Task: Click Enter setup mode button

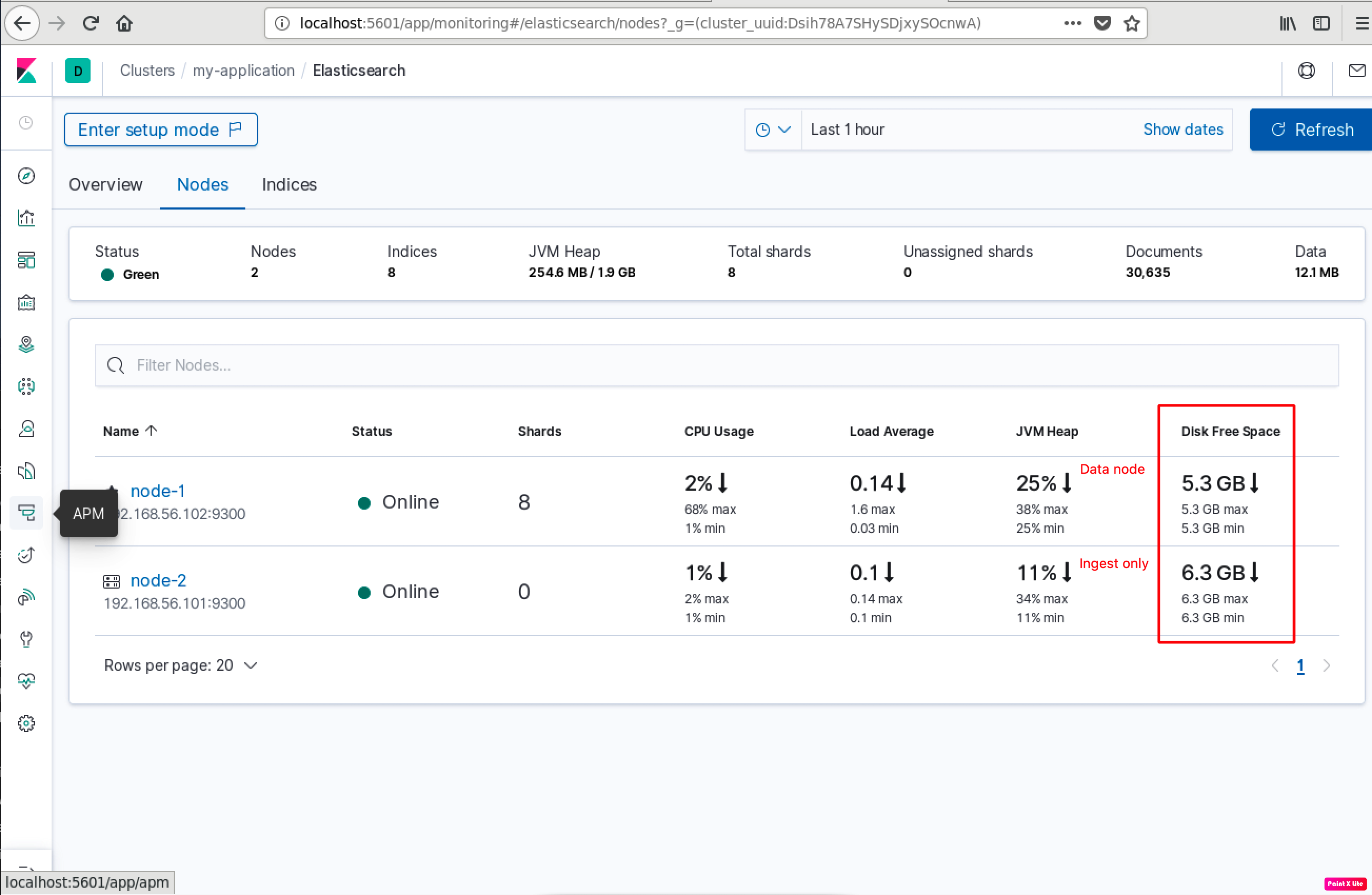Action: pyautogui.click(x=161, y=130)
